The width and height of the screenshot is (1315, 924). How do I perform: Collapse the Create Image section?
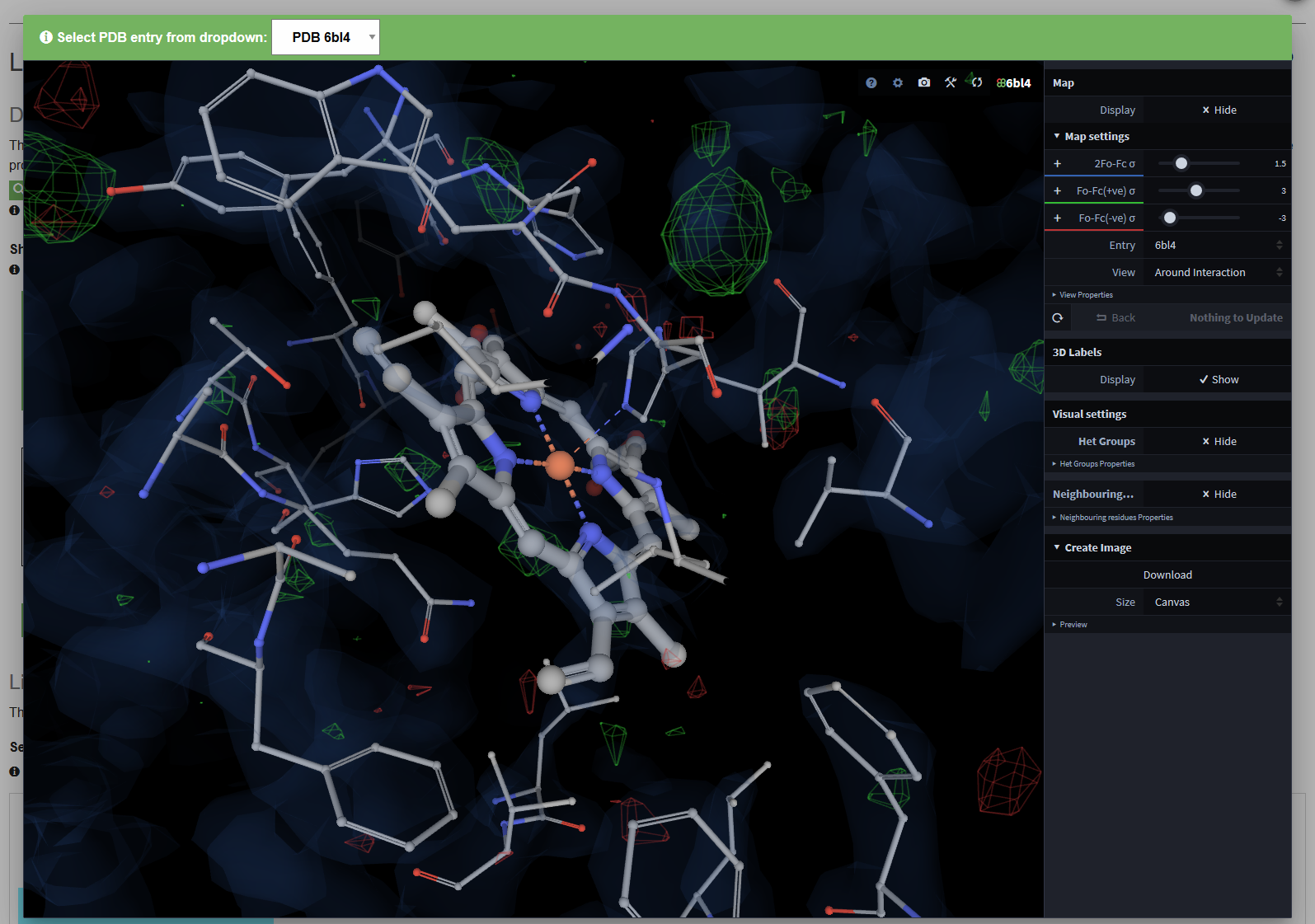coord(1097,548)
